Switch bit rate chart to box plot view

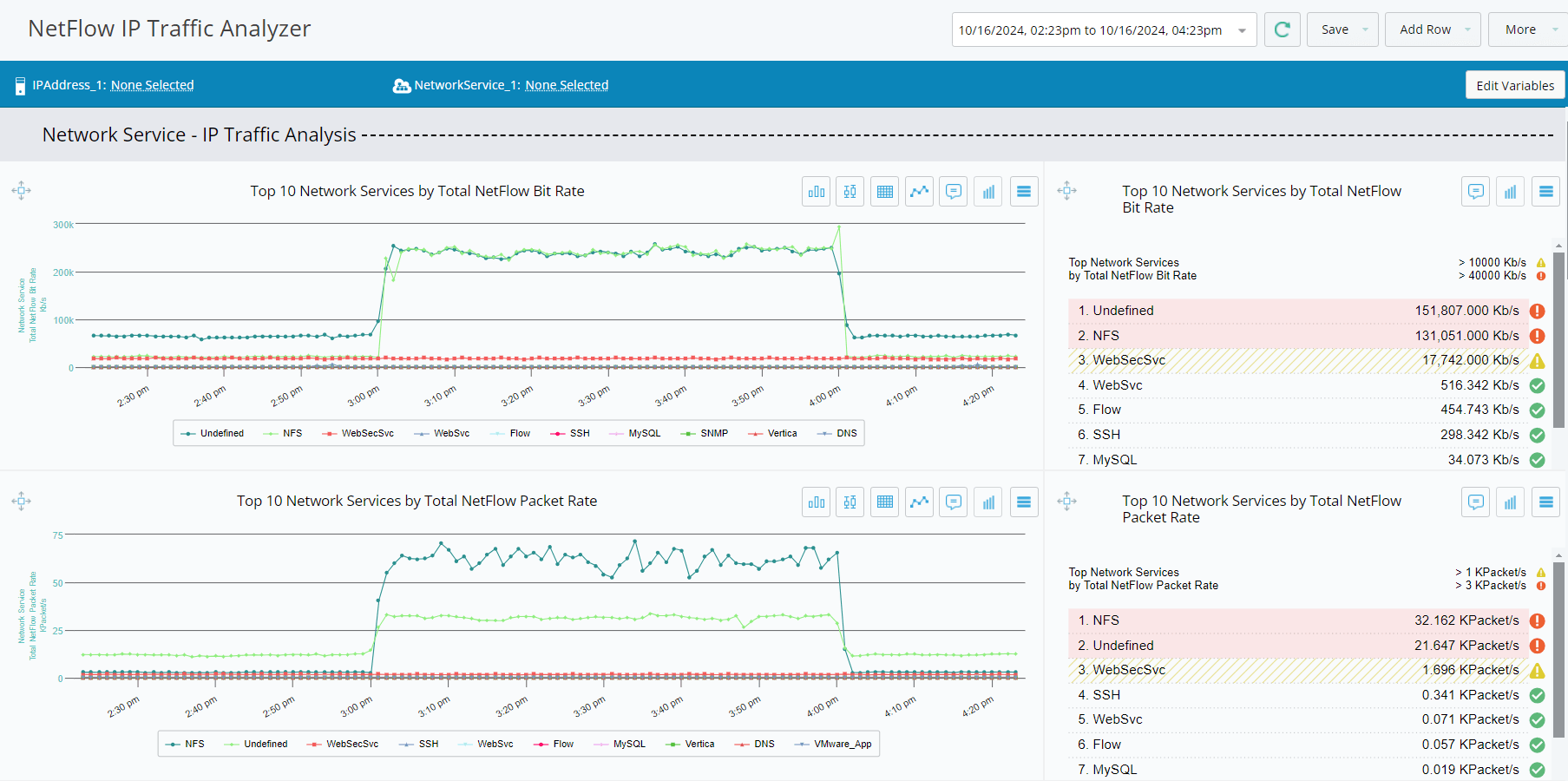click(x=850, y=192)
